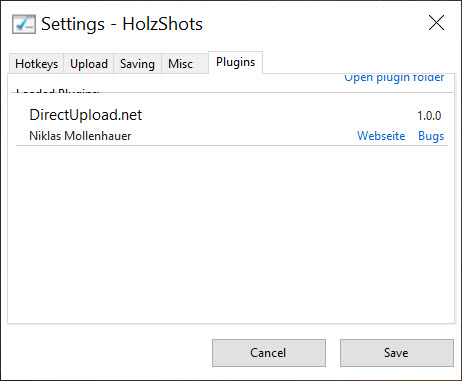Cancel the settings changes
The image size is (462, 381).
tap(269, 353)
